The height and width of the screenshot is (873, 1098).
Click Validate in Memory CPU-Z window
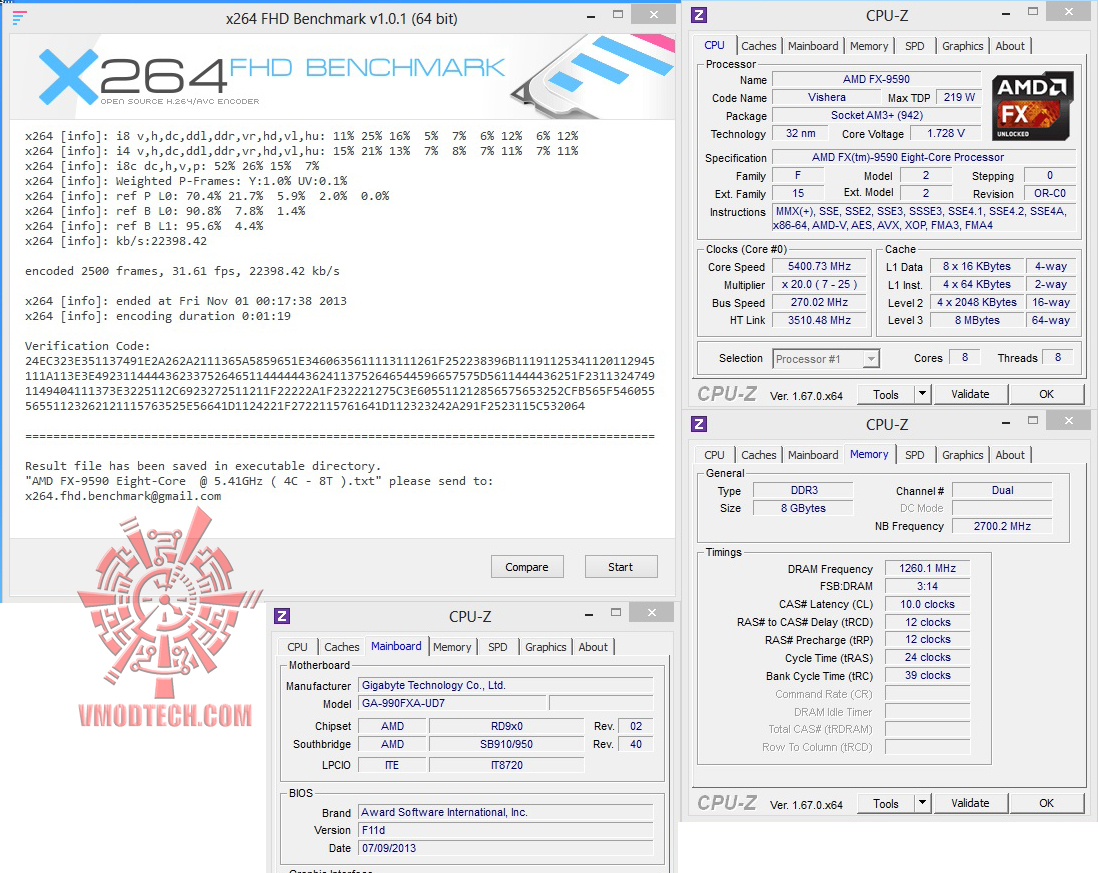(x=970, y=804)
